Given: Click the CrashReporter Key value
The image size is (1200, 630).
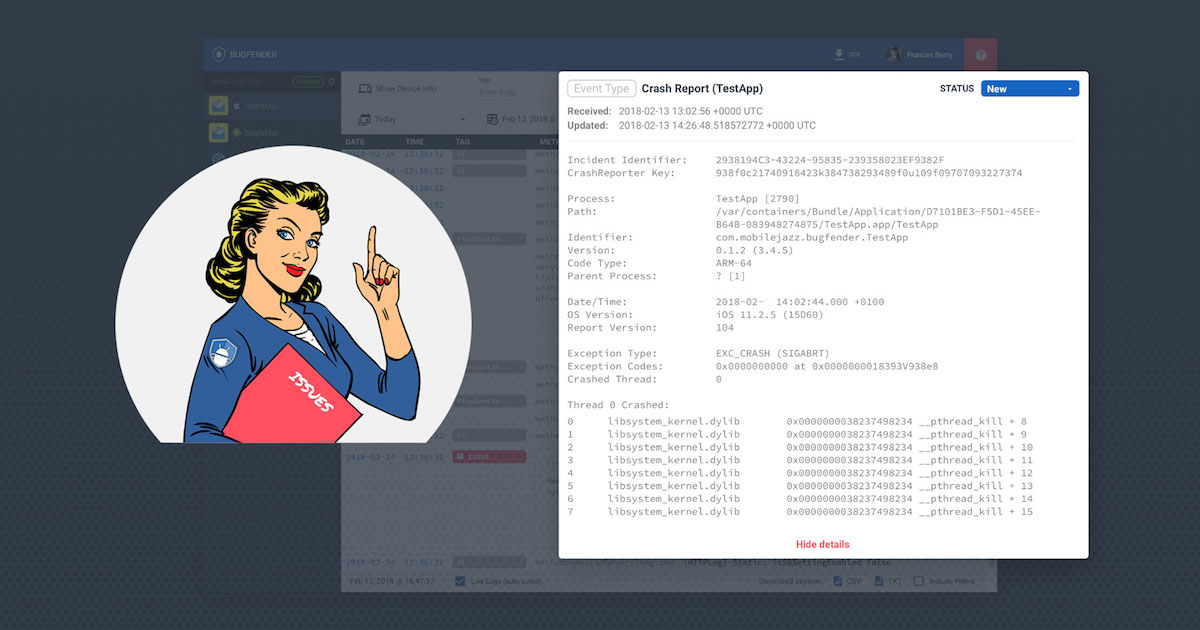Looking at the screenshot, I should (869, 173).
